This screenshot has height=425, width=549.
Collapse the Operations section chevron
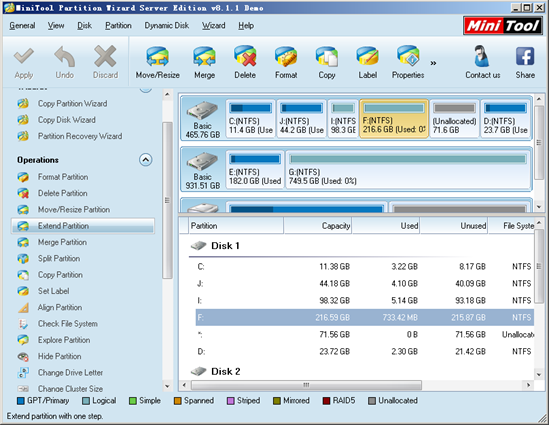coord(146,160)
